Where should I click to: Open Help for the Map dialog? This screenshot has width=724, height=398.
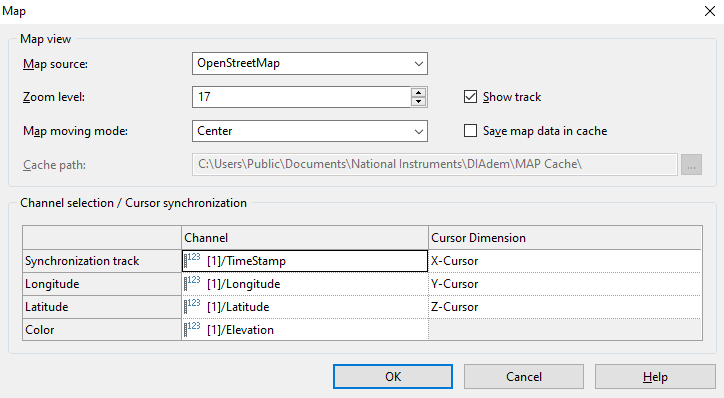[x=655, y=377]
